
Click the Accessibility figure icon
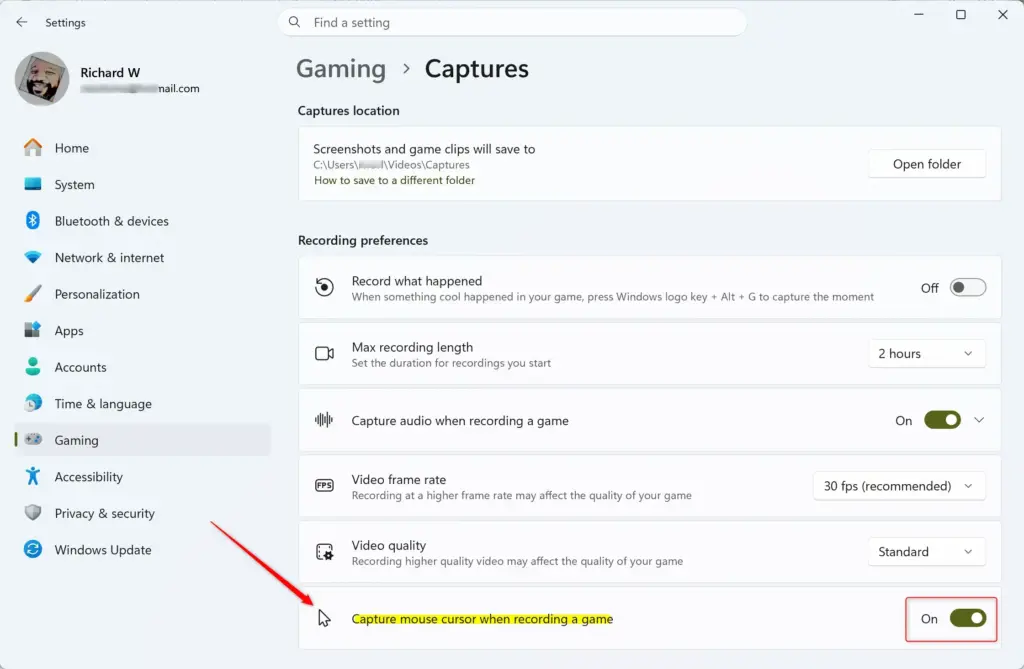(x=33, y=476)
